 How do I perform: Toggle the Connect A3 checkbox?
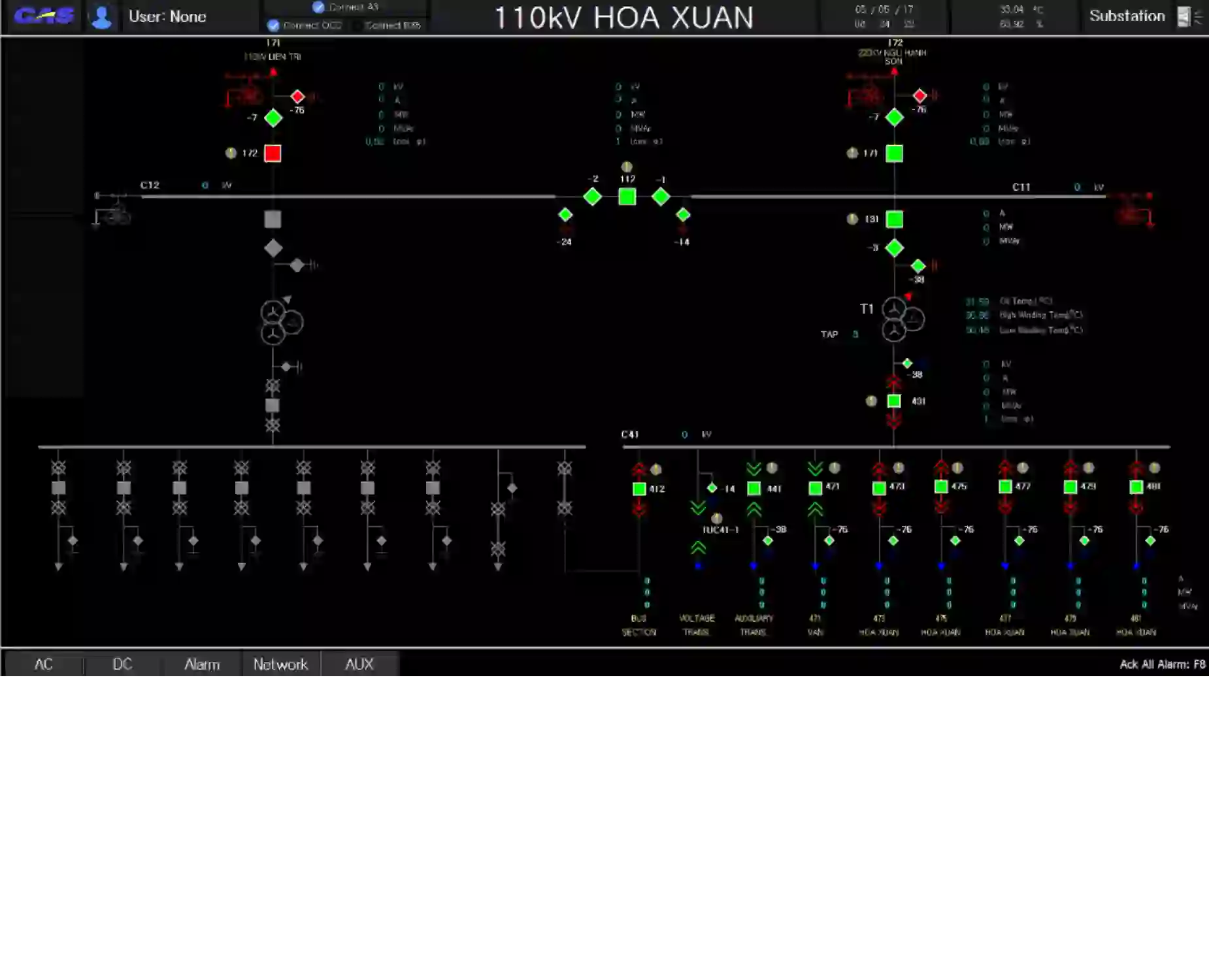318,7
